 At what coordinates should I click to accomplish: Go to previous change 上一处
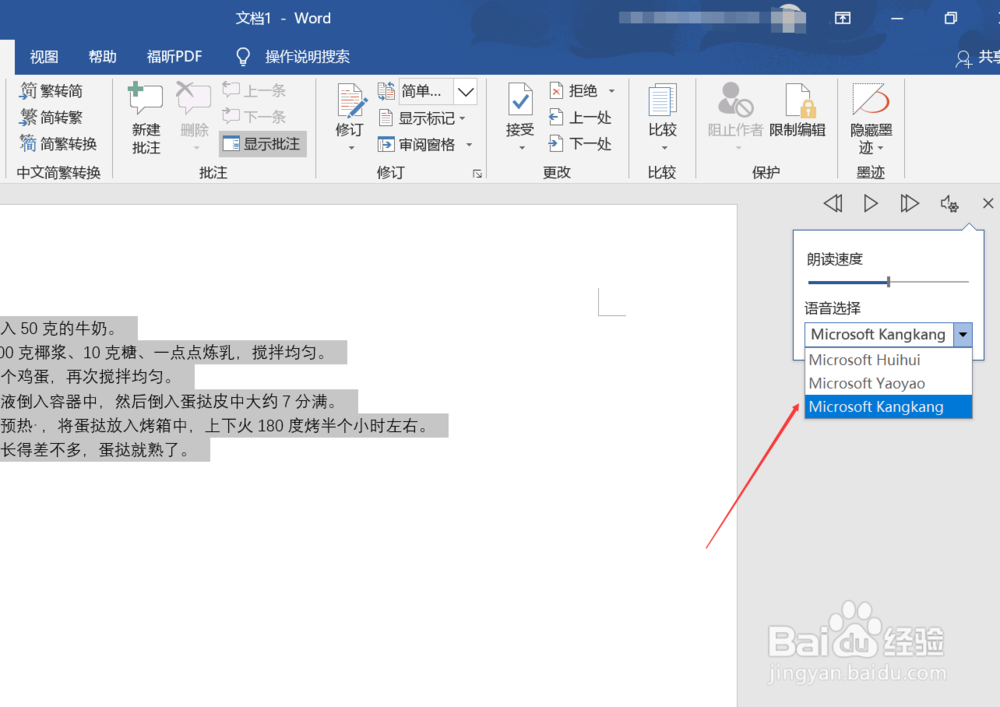pos(580,117)
